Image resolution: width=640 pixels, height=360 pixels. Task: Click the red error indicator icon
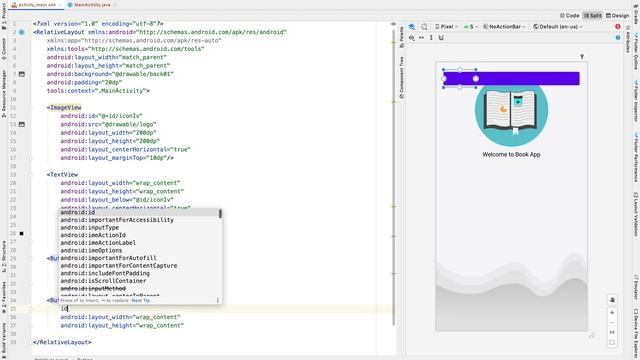pyautogui.click(x=618, y=27)
